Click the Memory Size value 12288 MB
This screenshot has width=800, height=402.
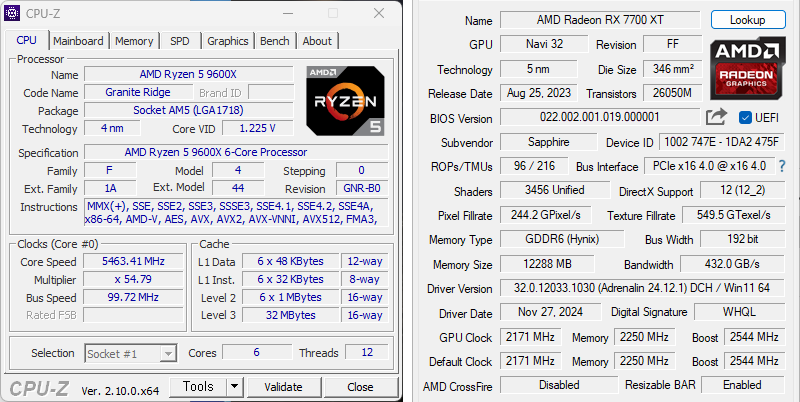tap(547, 264)
